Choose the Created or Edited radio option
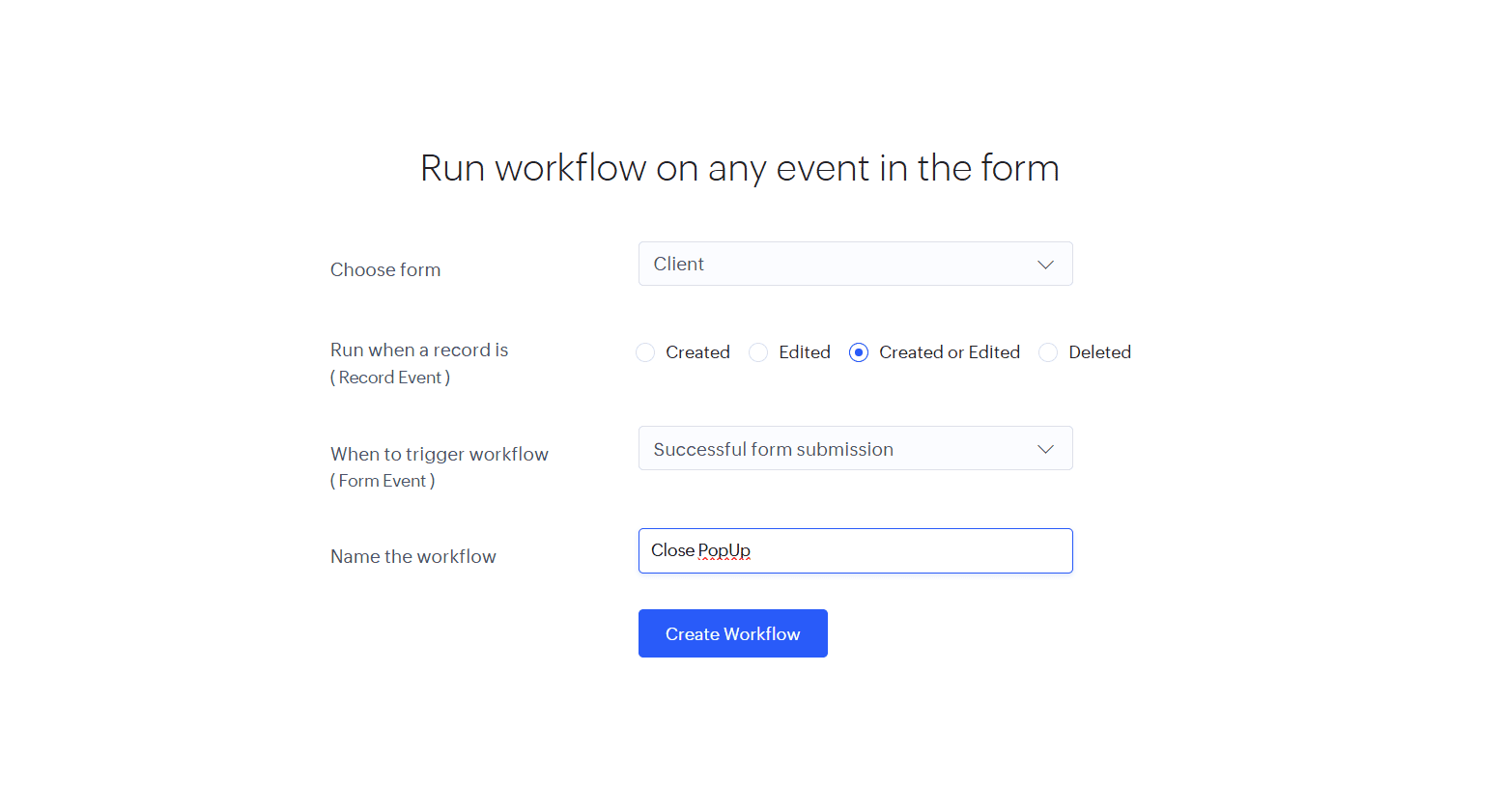The height and width of the screenshot is (812, 1505). tap(859, 352)
